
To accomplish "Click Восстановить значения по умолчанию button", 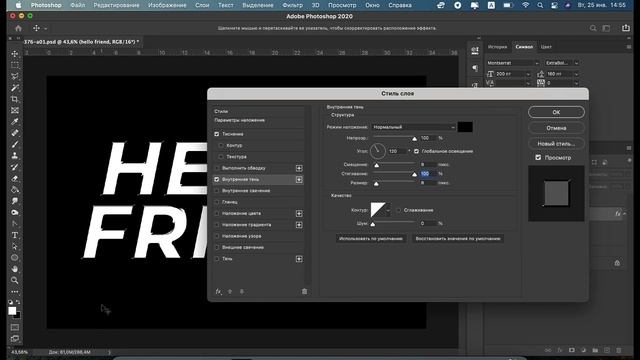I will point(458,239).
